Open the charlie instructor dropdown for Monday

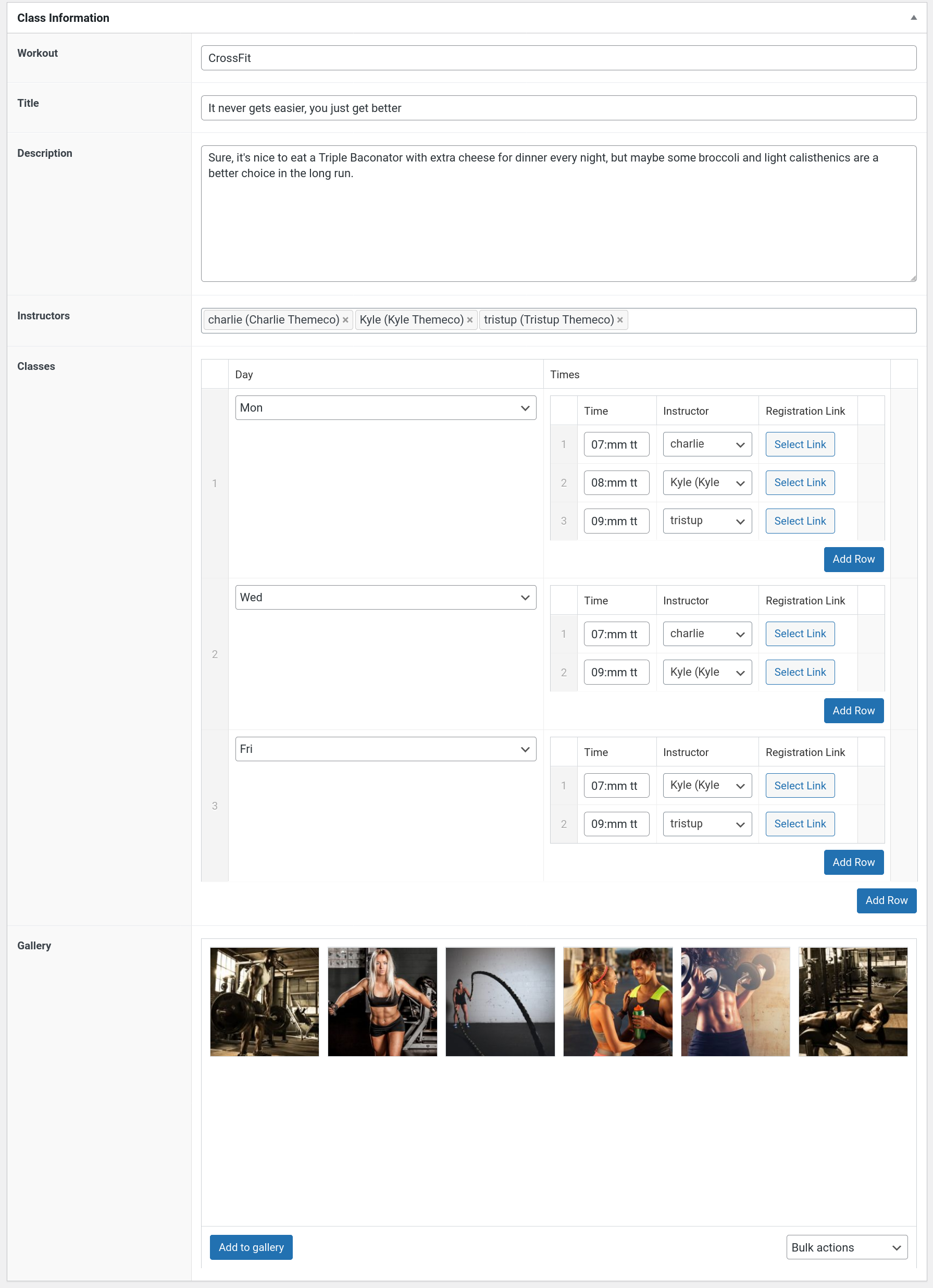click(707, 444)
